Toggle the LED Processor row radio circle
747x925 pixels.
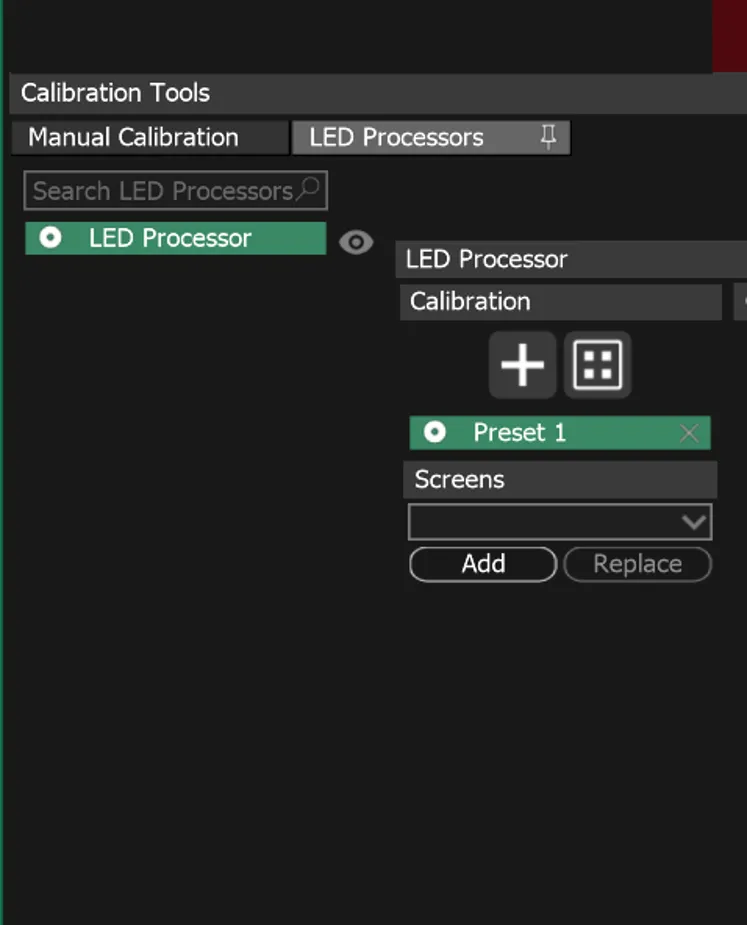[50, 238]
